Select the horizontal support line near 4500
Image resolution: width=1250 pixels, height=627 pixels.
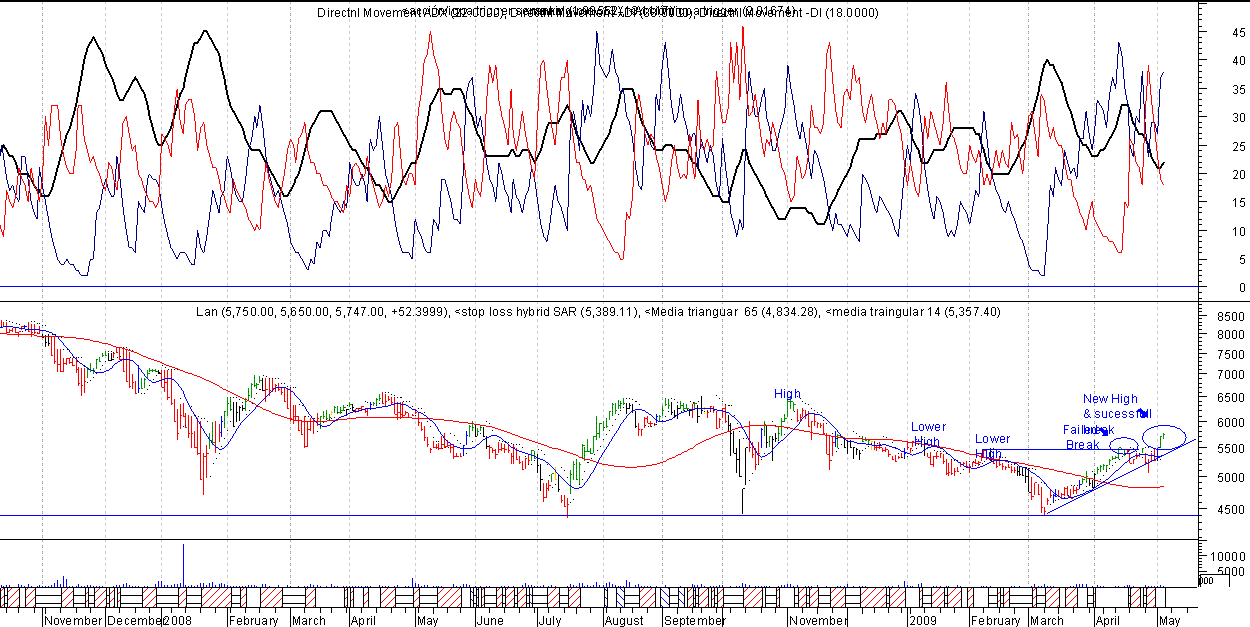(x=600, y=516)
